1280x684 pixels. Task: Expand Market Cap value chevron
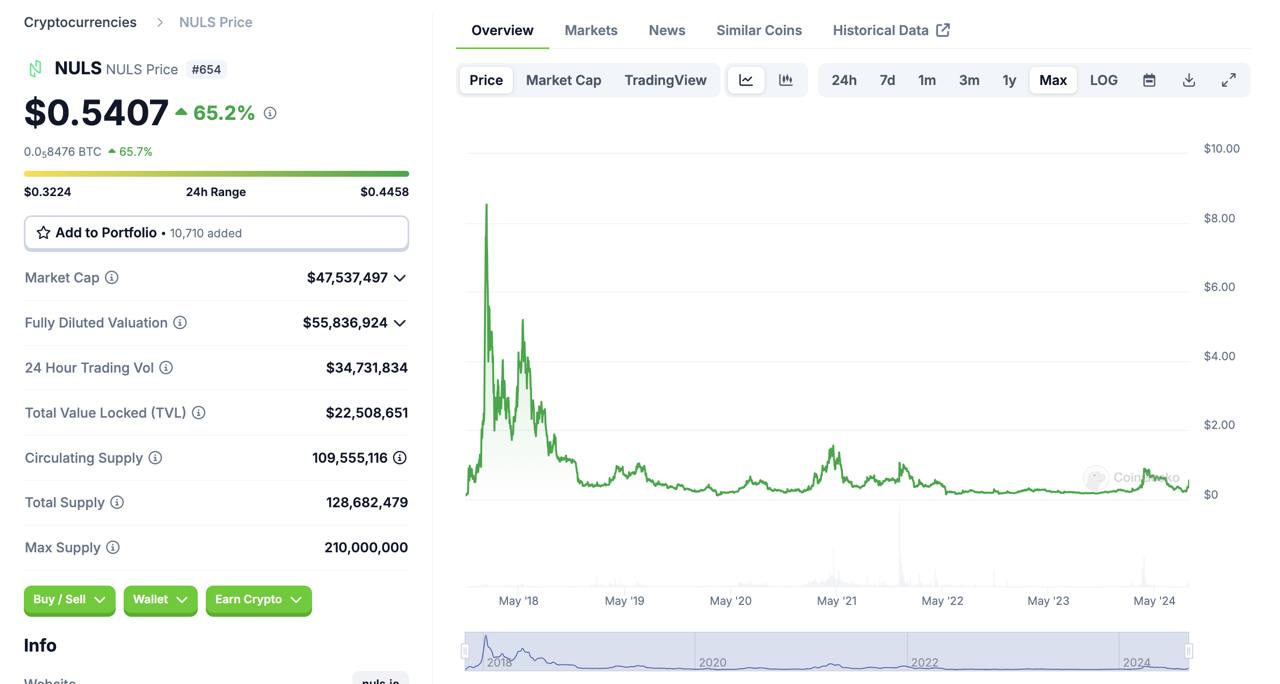400,278
